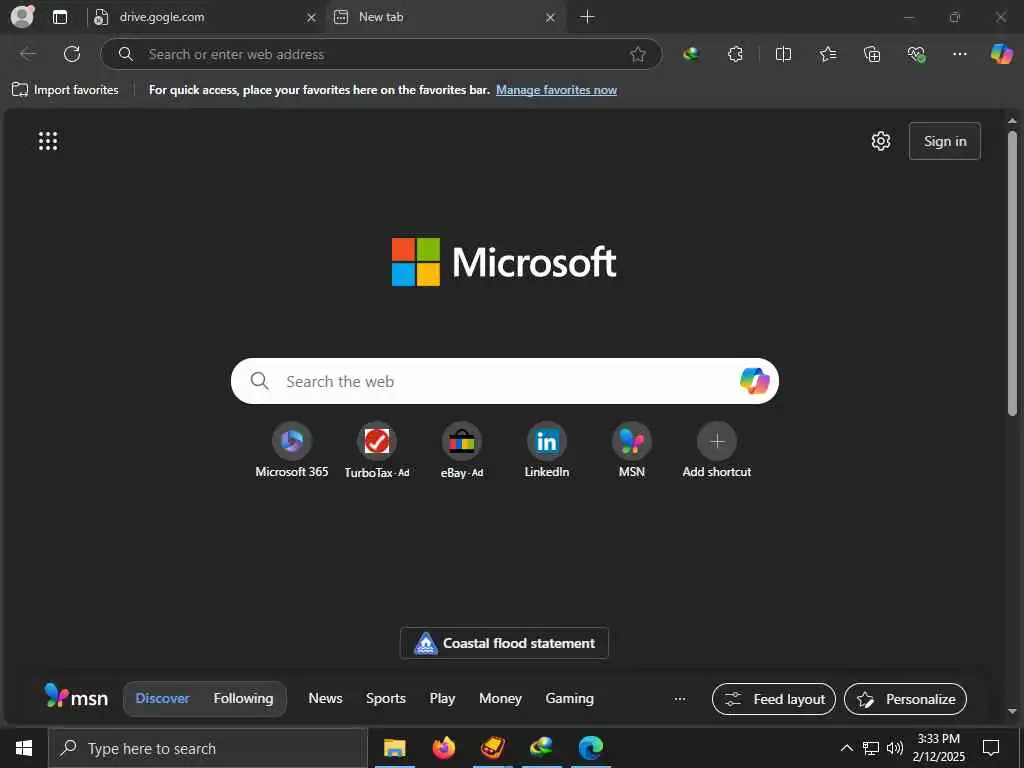The height and width of the screenshot is (768, 1024).
Task: Open the Windows Start menu
Action: coord(24,748)
